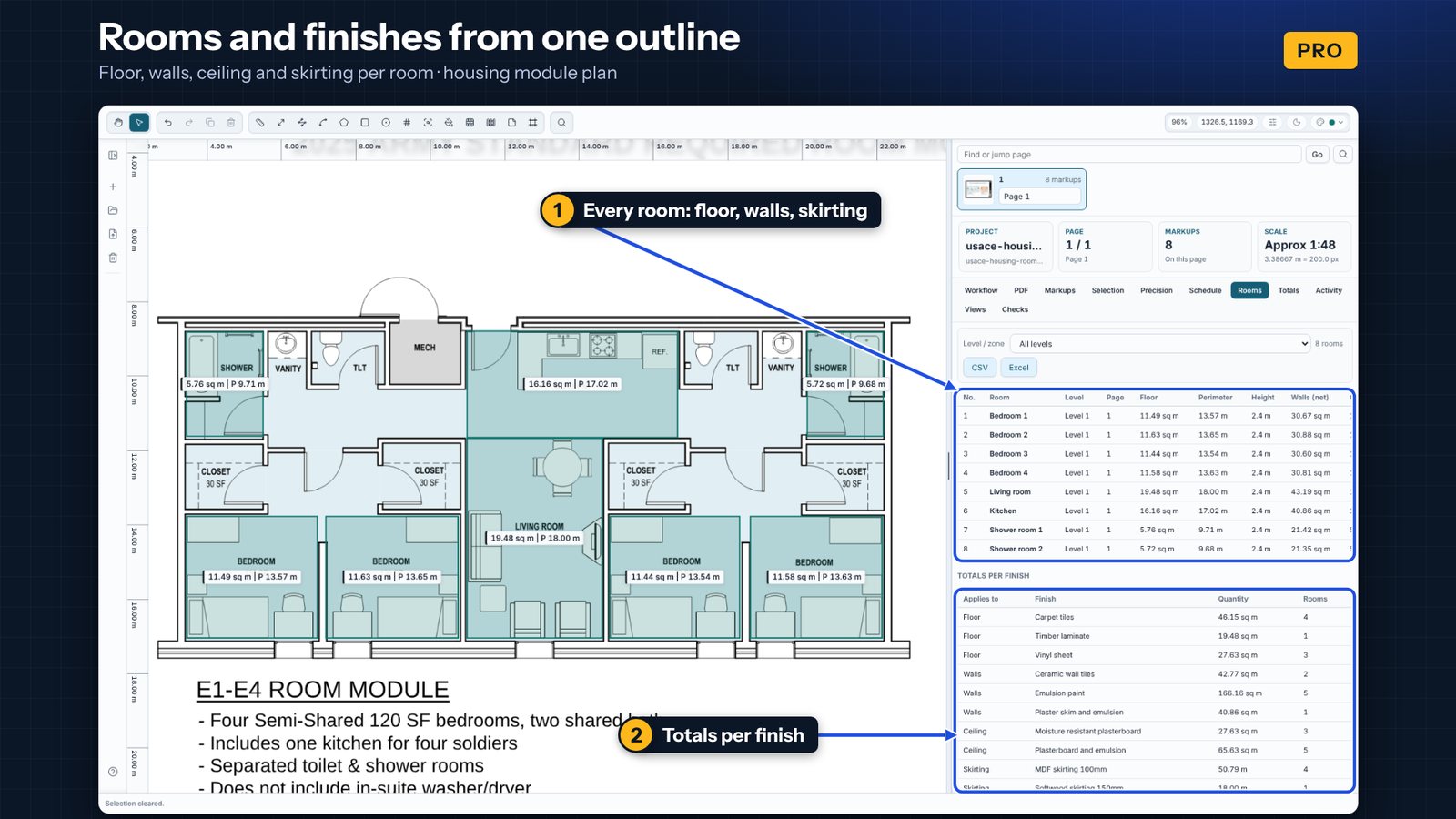Toggle dark mode with the moon icon
This screenshot has width=1456, height=819.
coord(1297,122)
